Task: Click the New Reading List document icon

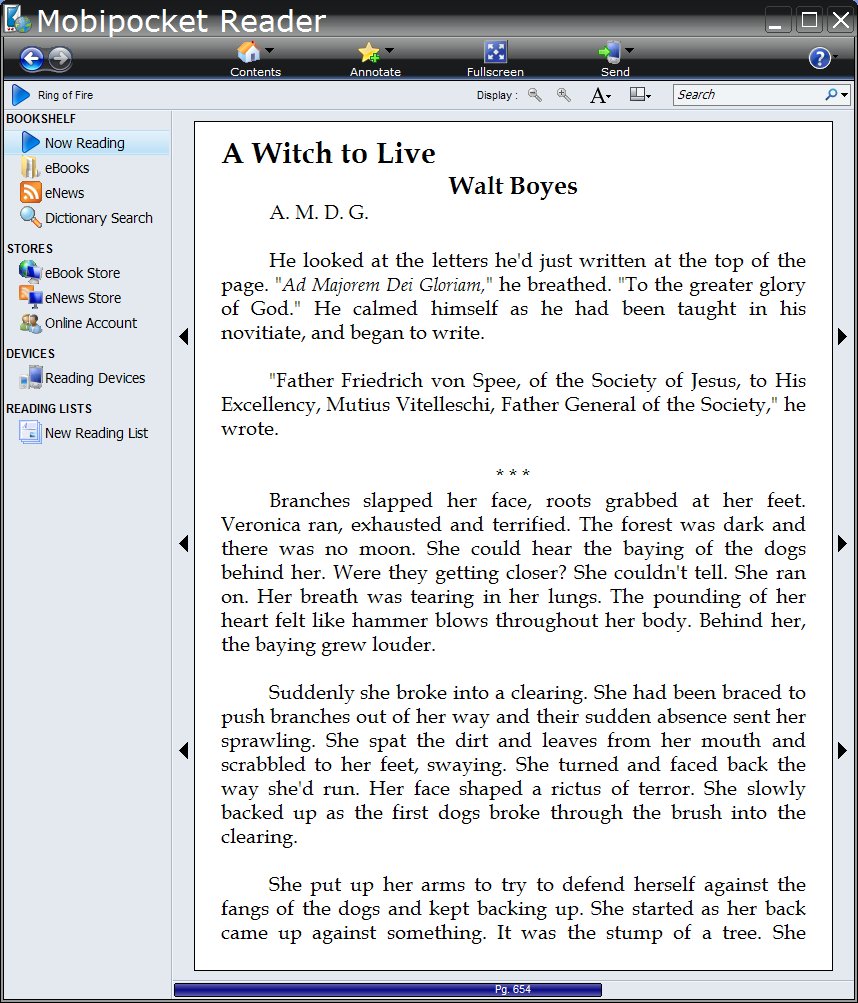Action: point(30,432)
